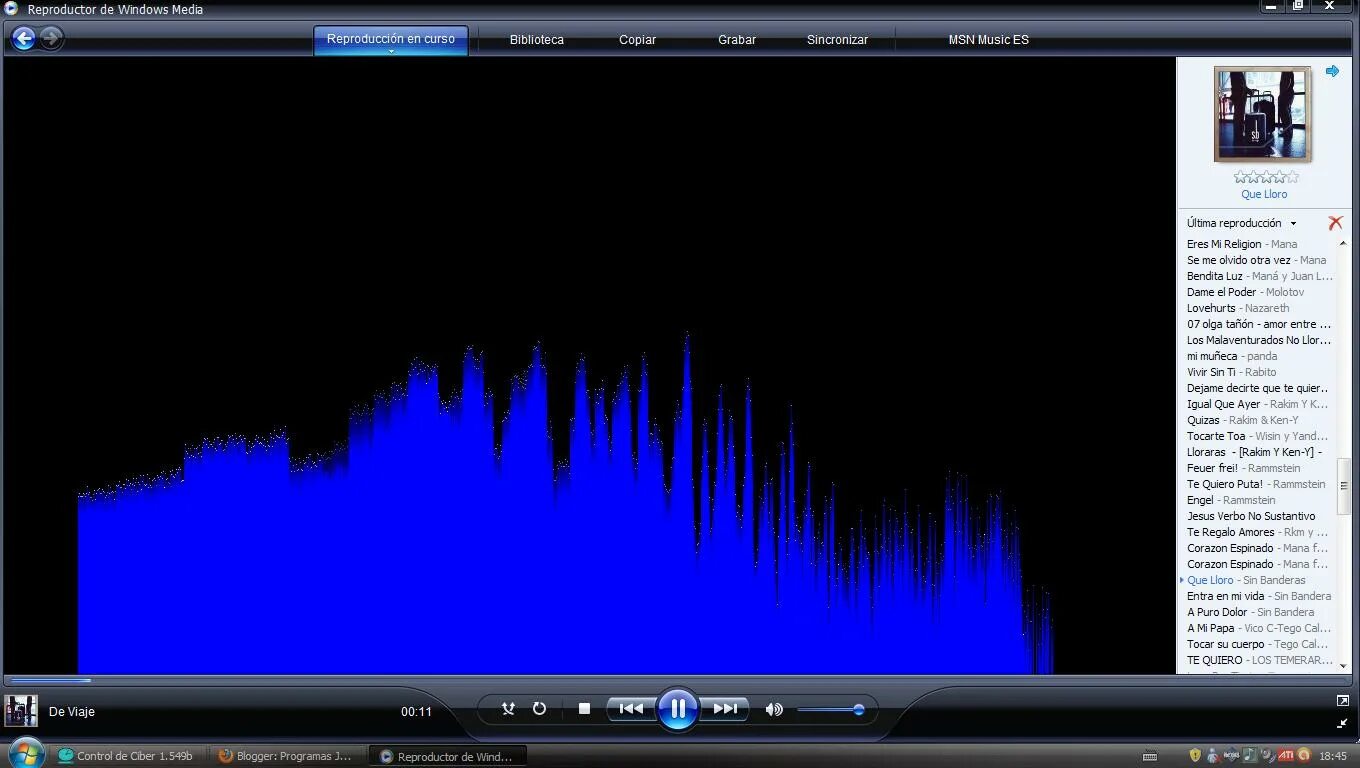Switch to the Biblioteca tab
Image resolution: width=1360 pixels, height=768 pixels.
(537, 40)
